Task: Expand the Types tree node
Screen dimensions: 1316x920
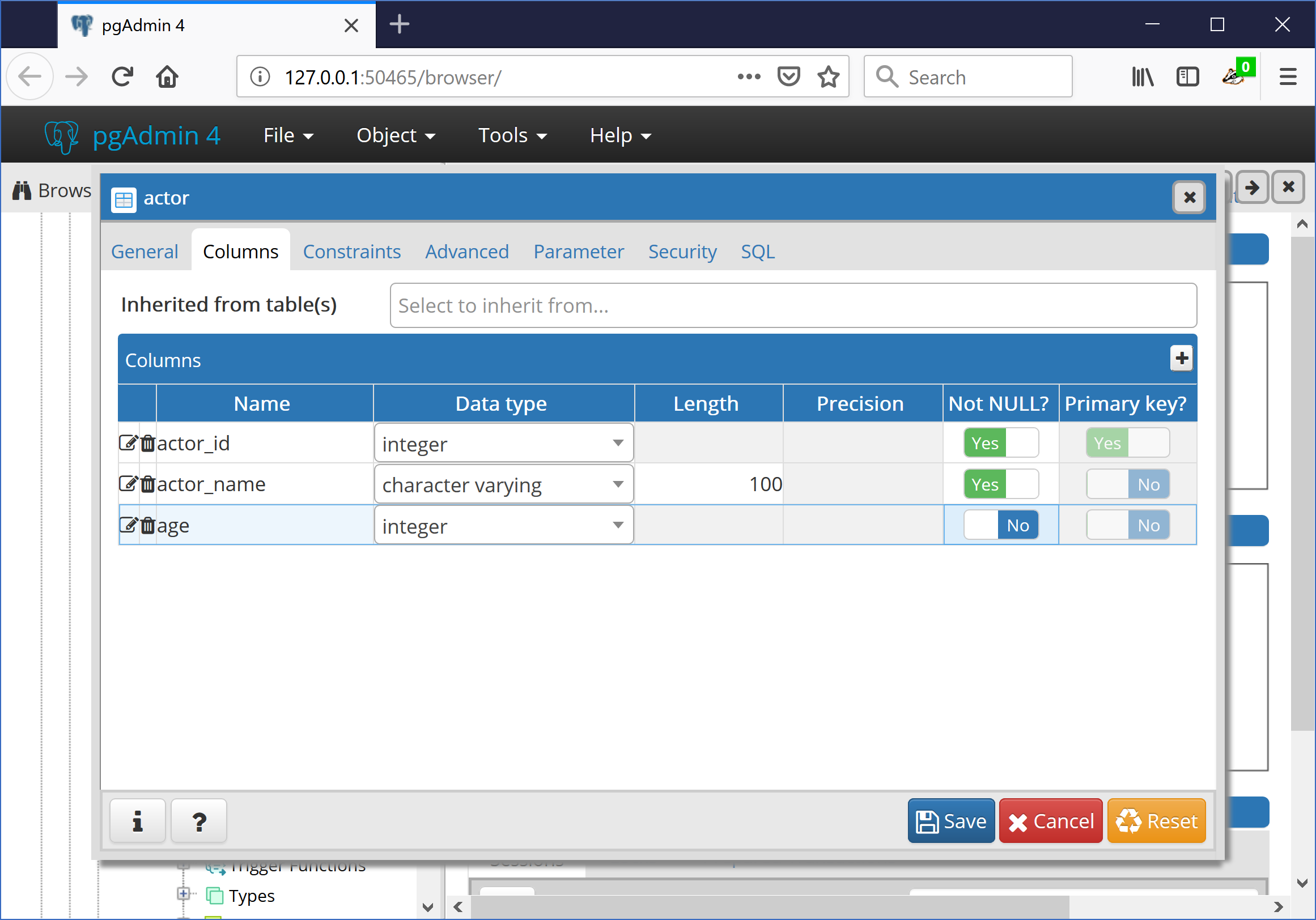Action: click(x=184, y=893)
